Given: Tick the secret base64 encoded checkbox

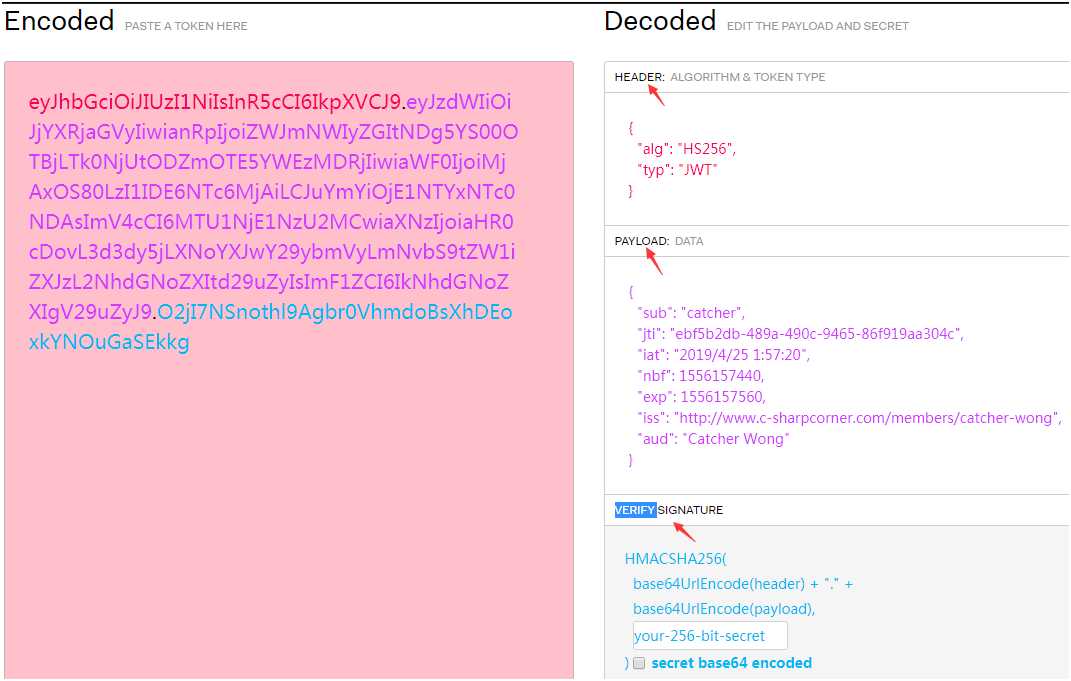Looking at the screenshot, I should 639,663.
